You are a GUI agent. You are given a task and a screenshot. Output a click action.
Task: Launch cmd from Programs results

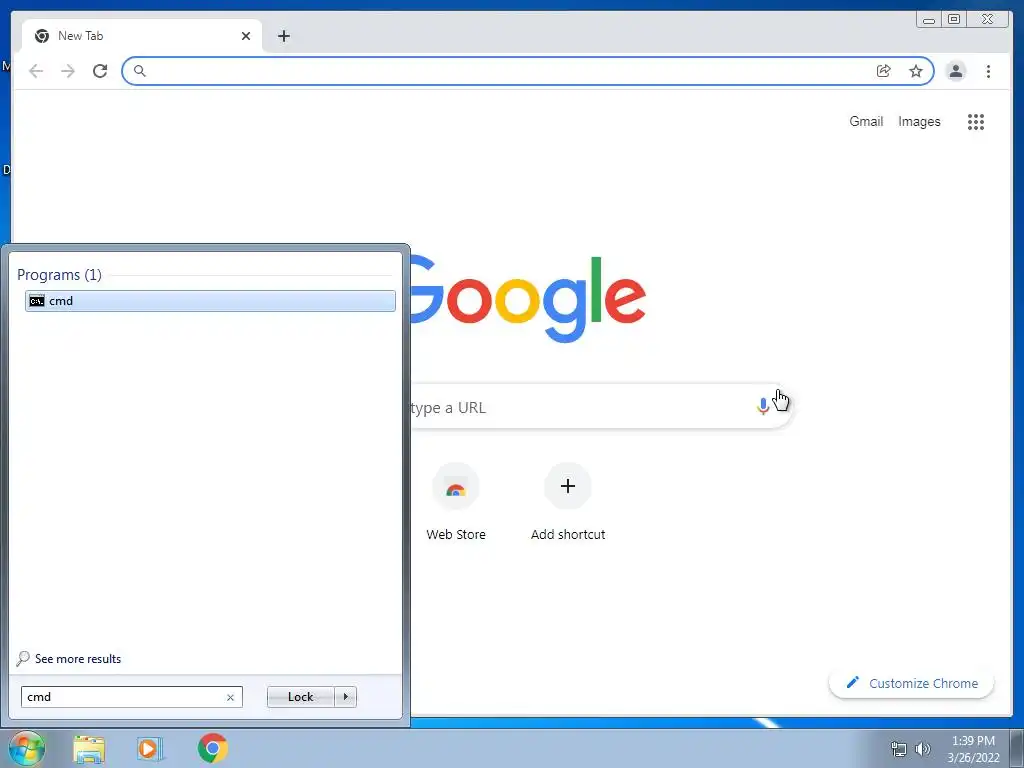click(x=210, y=301)
